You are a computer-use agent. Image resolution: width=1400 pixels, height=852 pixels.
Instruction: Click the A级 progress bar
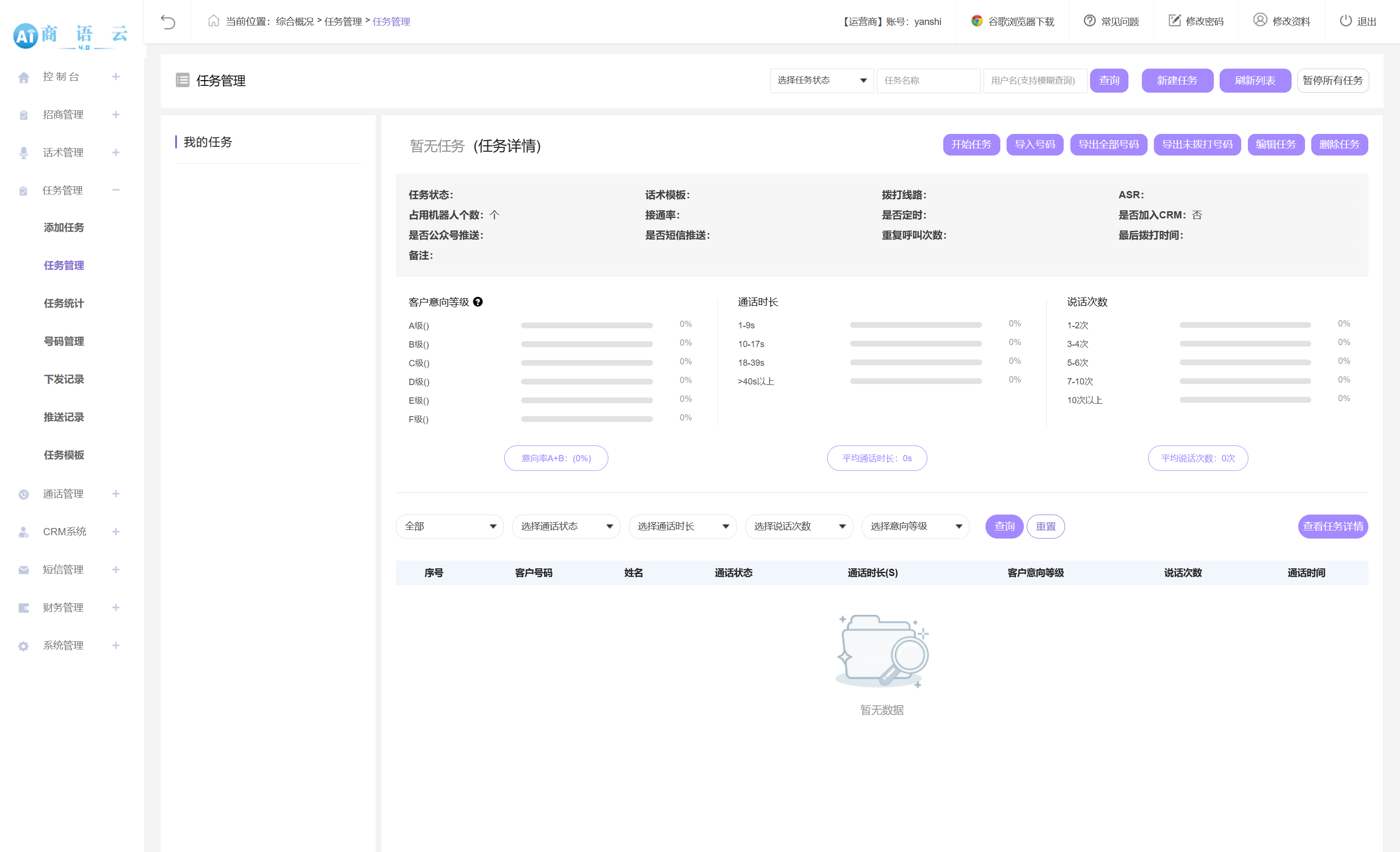point(586,326)
